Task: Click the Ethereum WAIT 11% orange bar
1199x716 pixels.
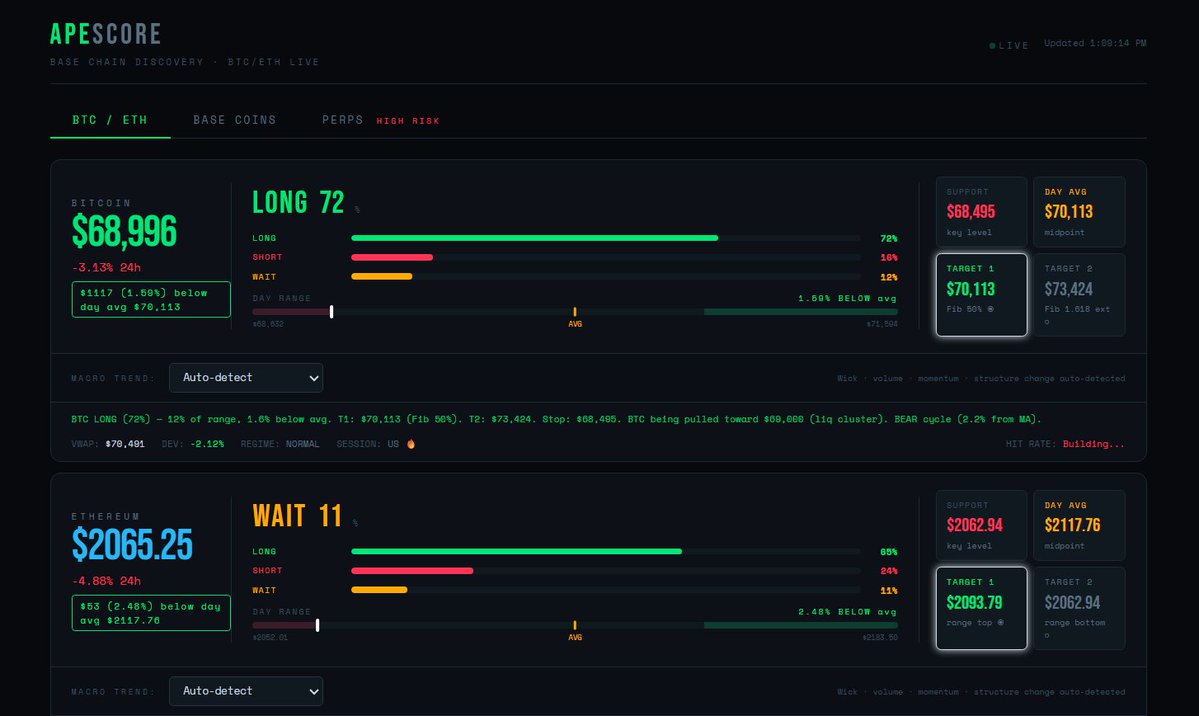Action: (x=379, y=590)
